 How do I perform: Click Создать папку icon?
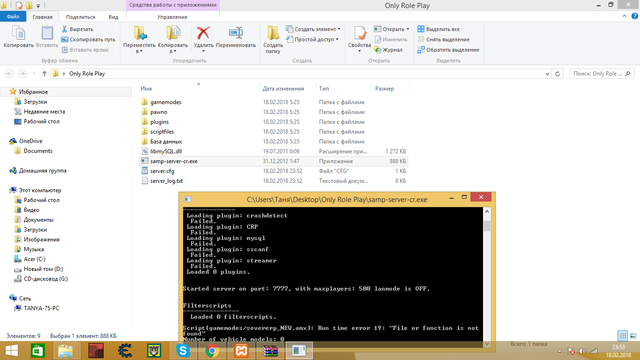[273, 33]
